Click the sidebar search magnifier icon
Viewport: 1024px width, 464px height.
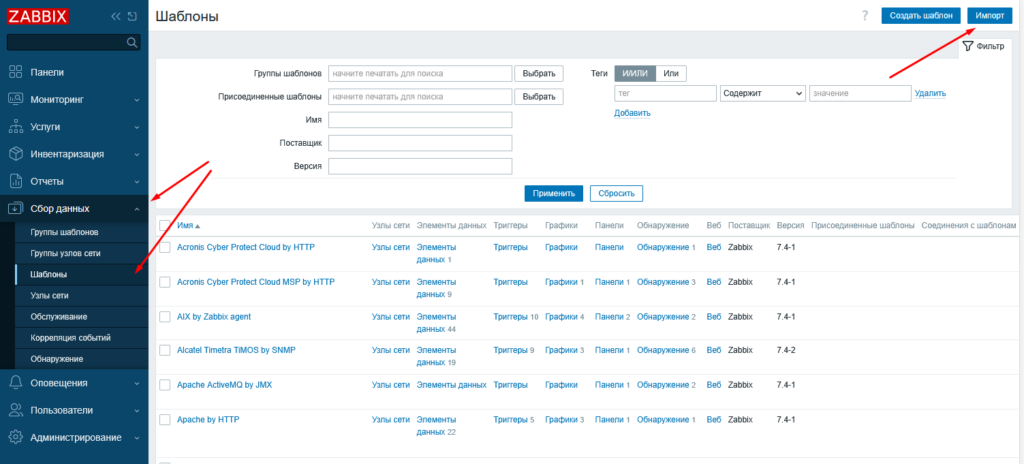click(131, 43)
